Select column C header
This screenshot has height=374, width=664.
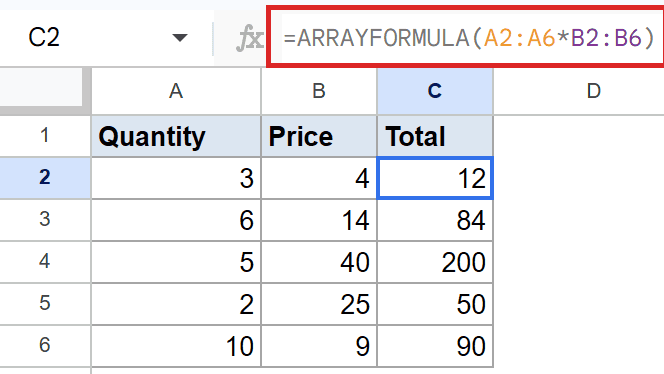point(435,91)
